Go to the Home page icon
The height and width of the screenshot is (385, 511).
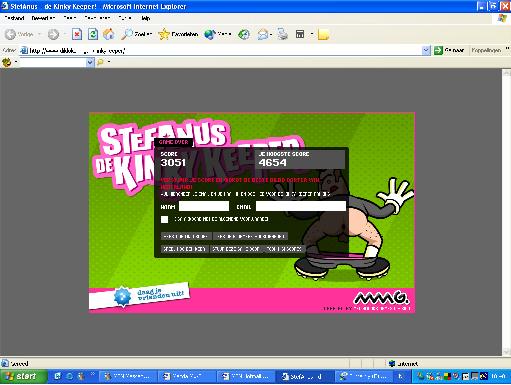[x=109, y=34]
